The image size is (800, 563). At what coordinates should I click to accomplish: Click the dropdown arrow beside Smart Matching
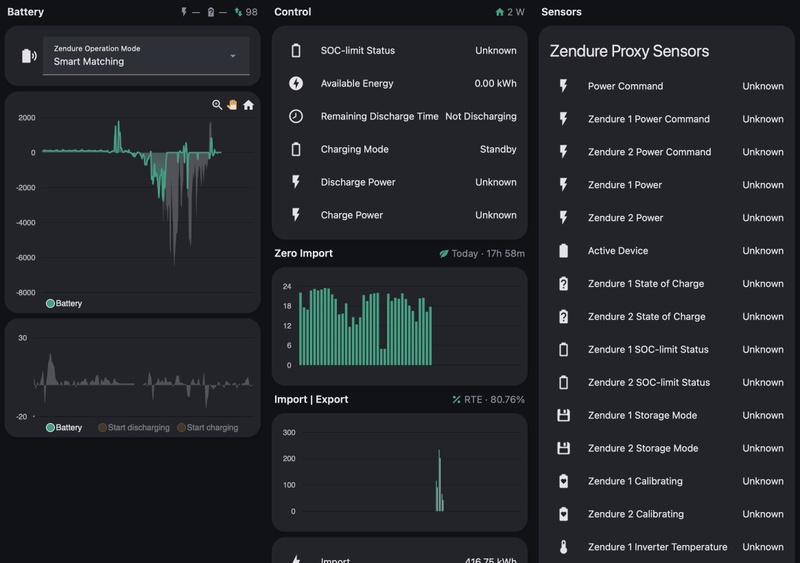coord(233,56)
